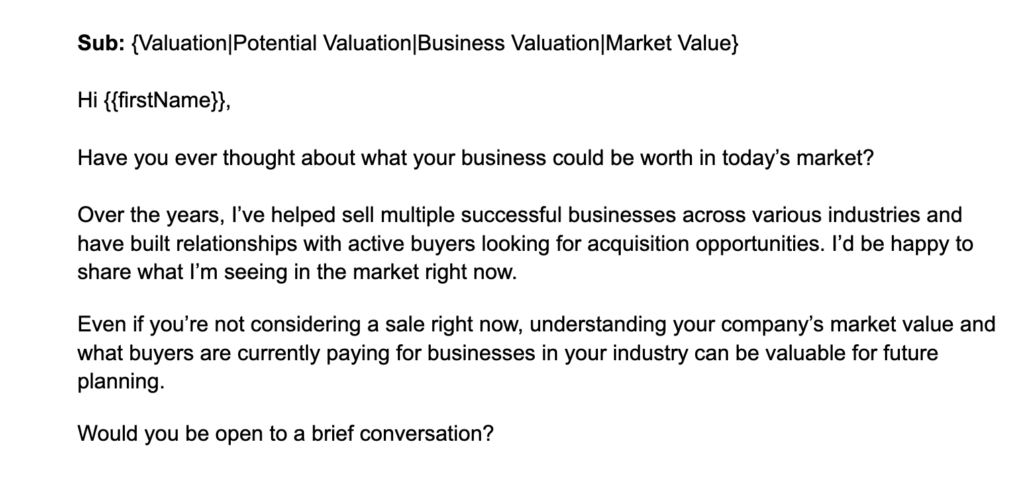Click the phrase future planning's last word planning.

point(121,382)
